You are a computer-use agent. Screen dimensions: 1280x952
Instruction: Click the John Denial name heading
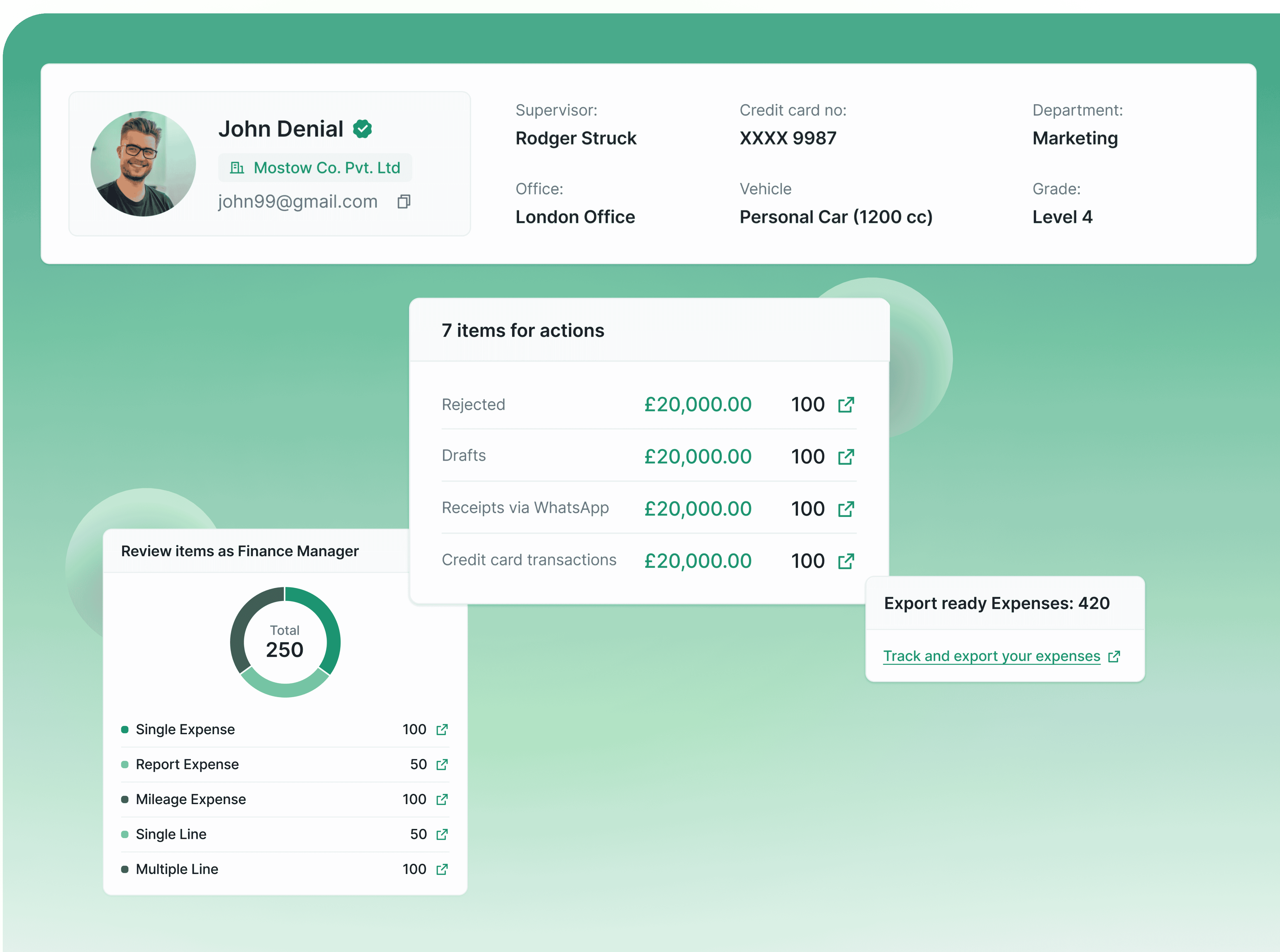tap(281, 129)
